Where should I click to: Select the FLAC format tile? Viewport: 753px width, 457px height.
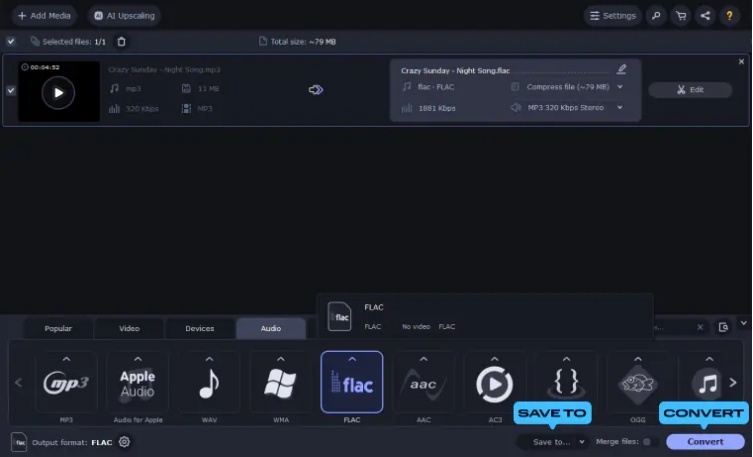[x=352, y=382]
